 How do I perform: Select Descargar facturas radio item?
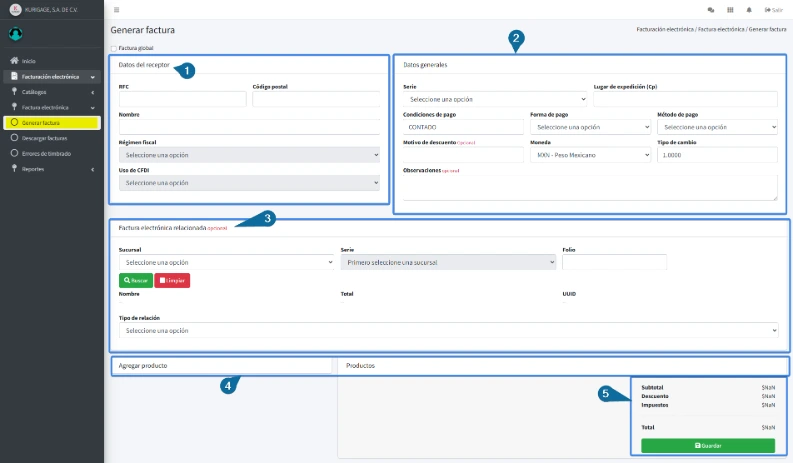(14, 138)
